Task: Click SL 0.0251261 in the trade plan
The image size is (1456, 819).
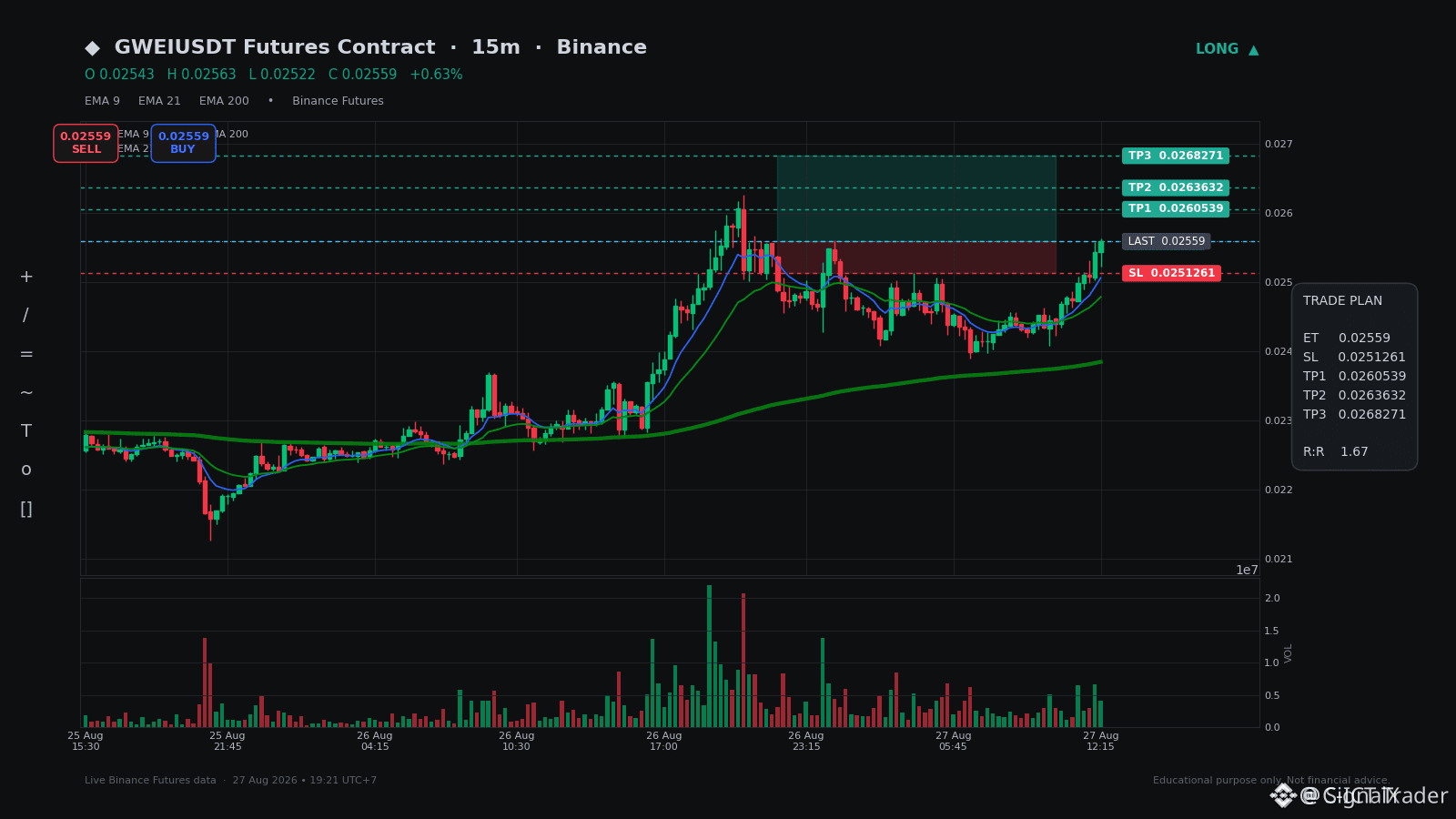Action: (1354, 358)
